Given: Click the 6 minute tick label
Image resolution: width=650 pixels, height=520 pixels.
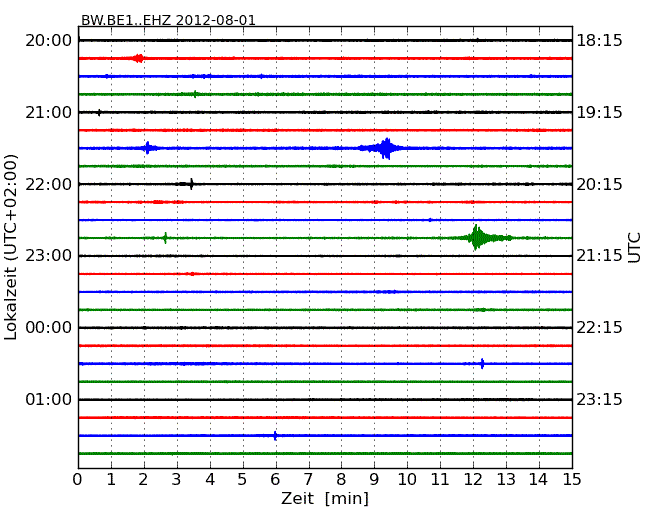Looking at the screenshot, I should (275, 479).
